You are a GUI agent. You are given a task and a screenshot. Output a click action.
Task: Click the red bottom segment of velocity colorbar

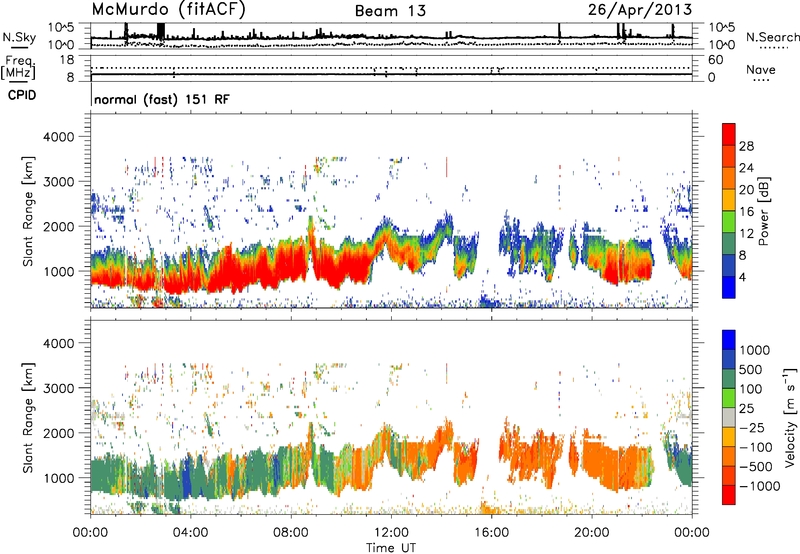729,495
